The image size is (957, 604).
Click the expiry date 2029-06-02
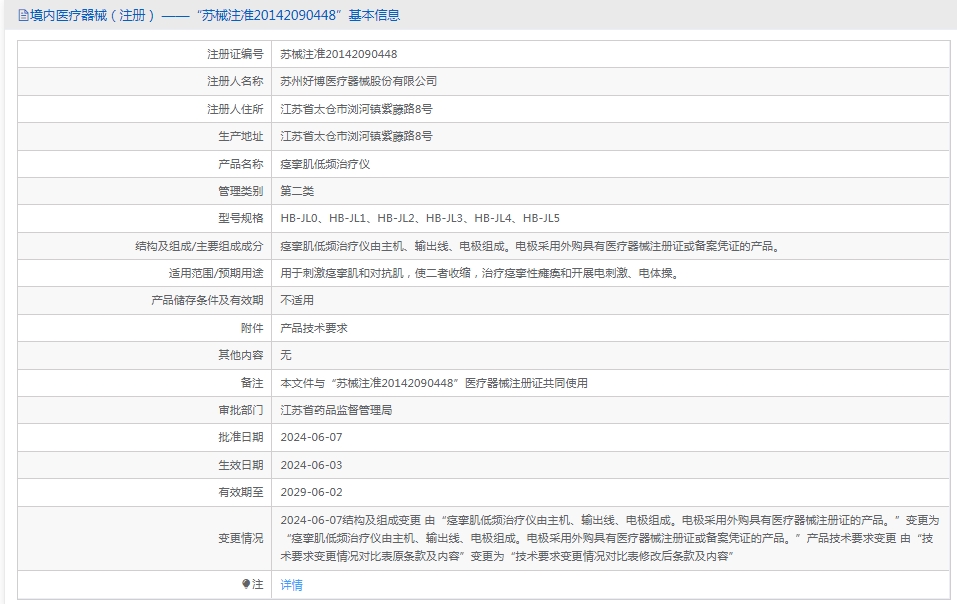click(x=311, y=492)
